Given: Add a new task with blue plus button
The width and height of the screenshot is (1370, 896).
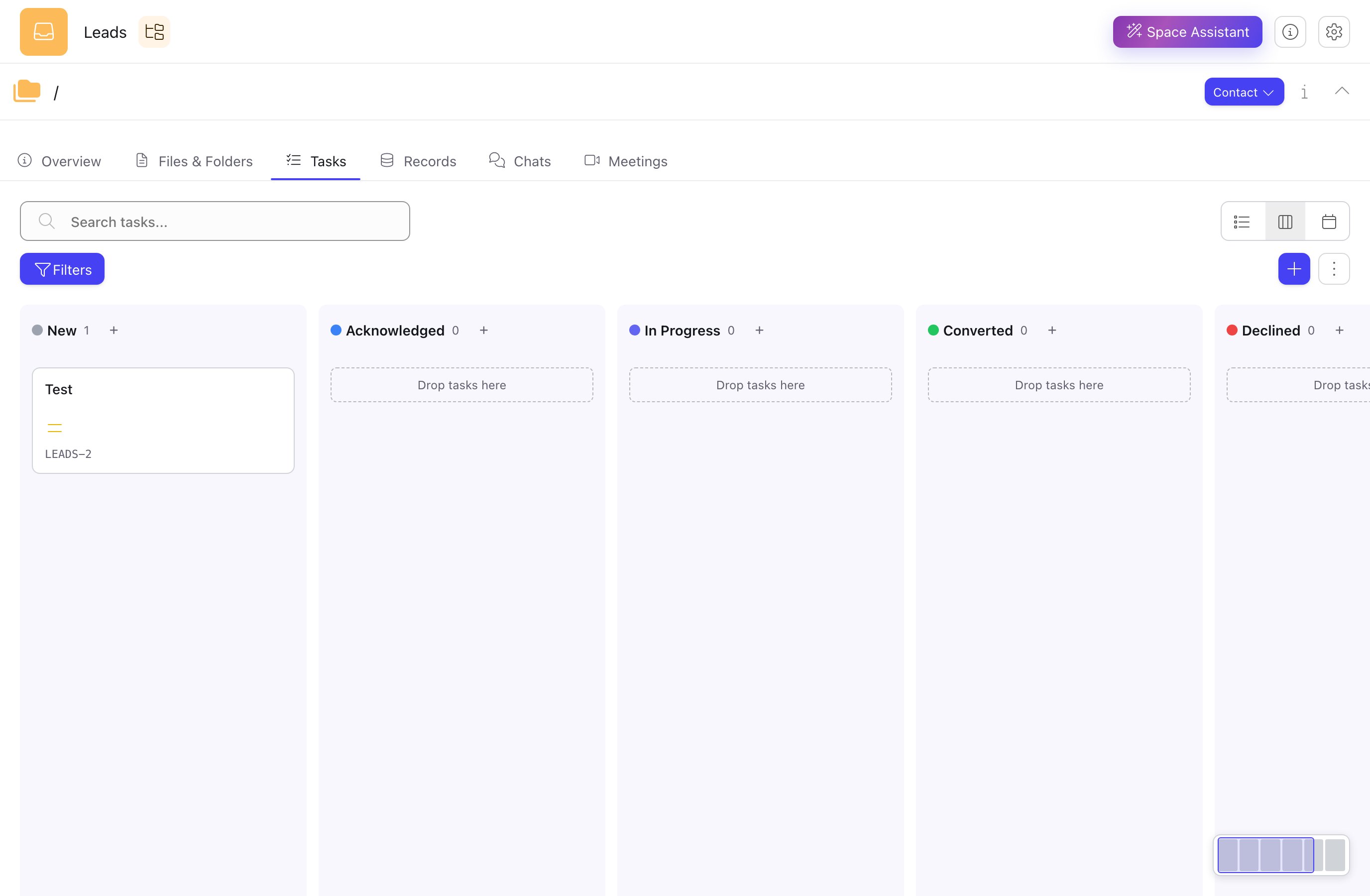Looking at the screenshot, I should [1294, 269].
